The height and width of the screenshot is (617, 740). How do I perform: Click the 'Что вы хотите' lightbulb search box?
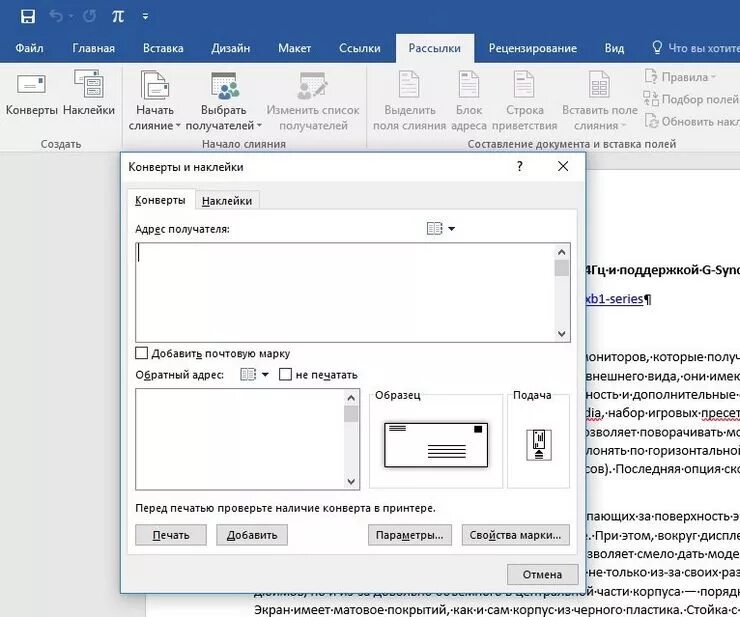point(695,48)
